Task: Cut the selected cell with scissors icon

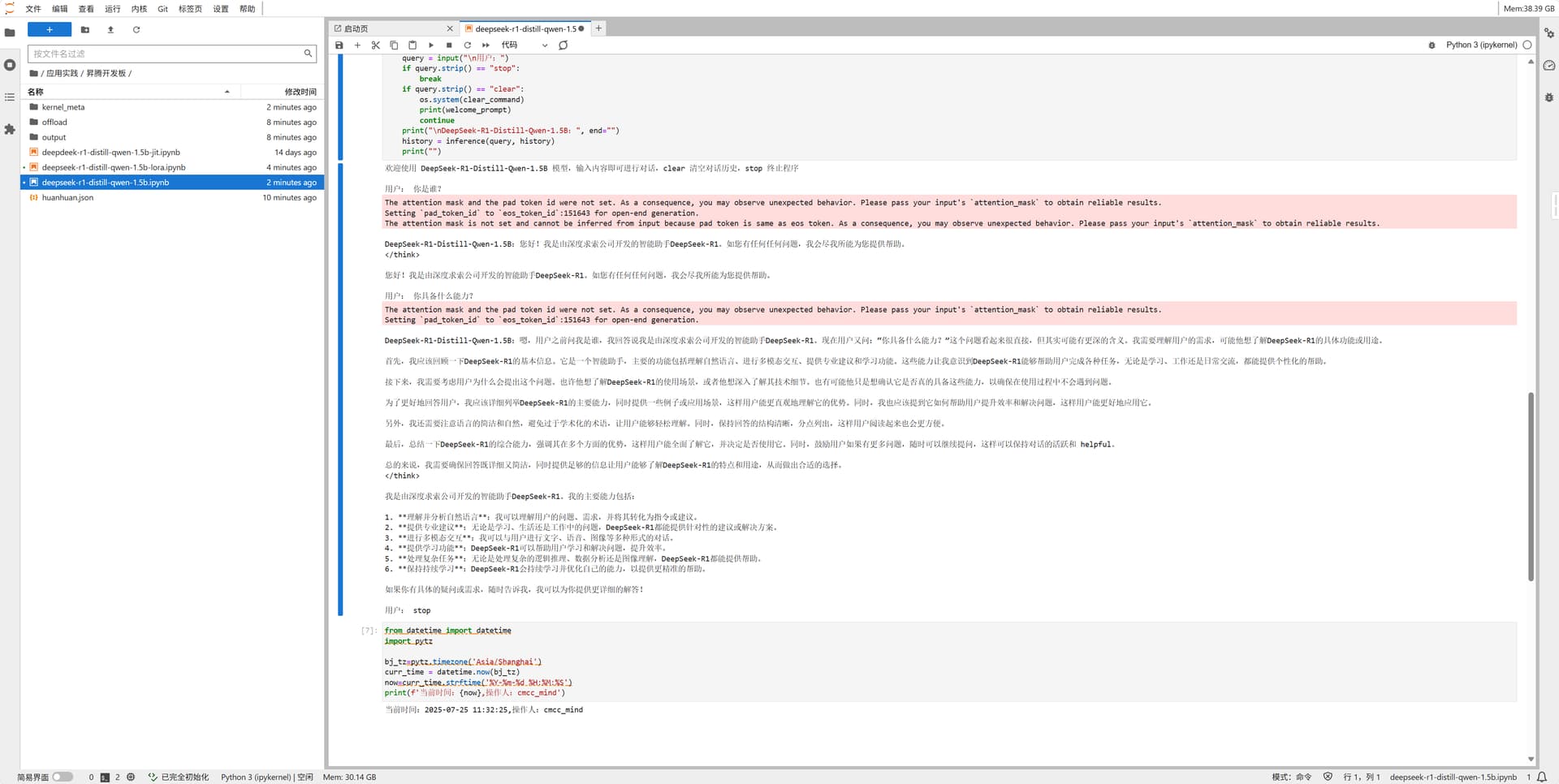Action: point(375,45)
